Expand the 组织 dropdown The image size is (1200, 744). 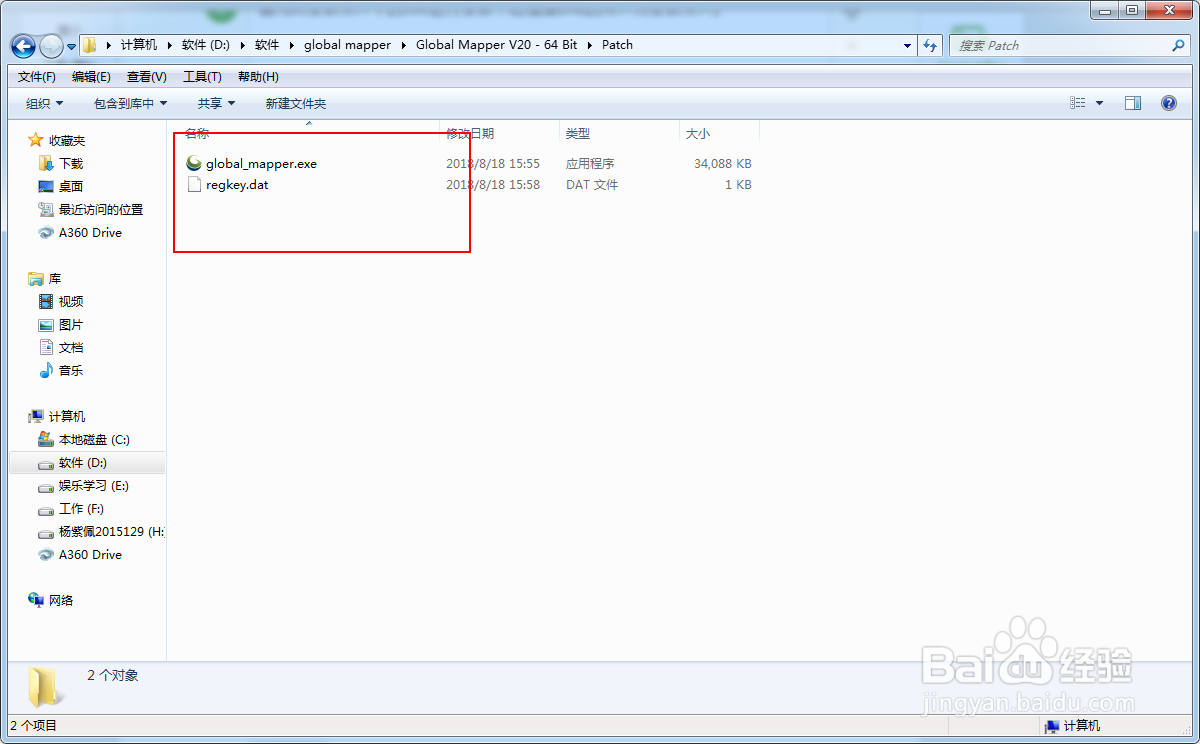(44, 103)
